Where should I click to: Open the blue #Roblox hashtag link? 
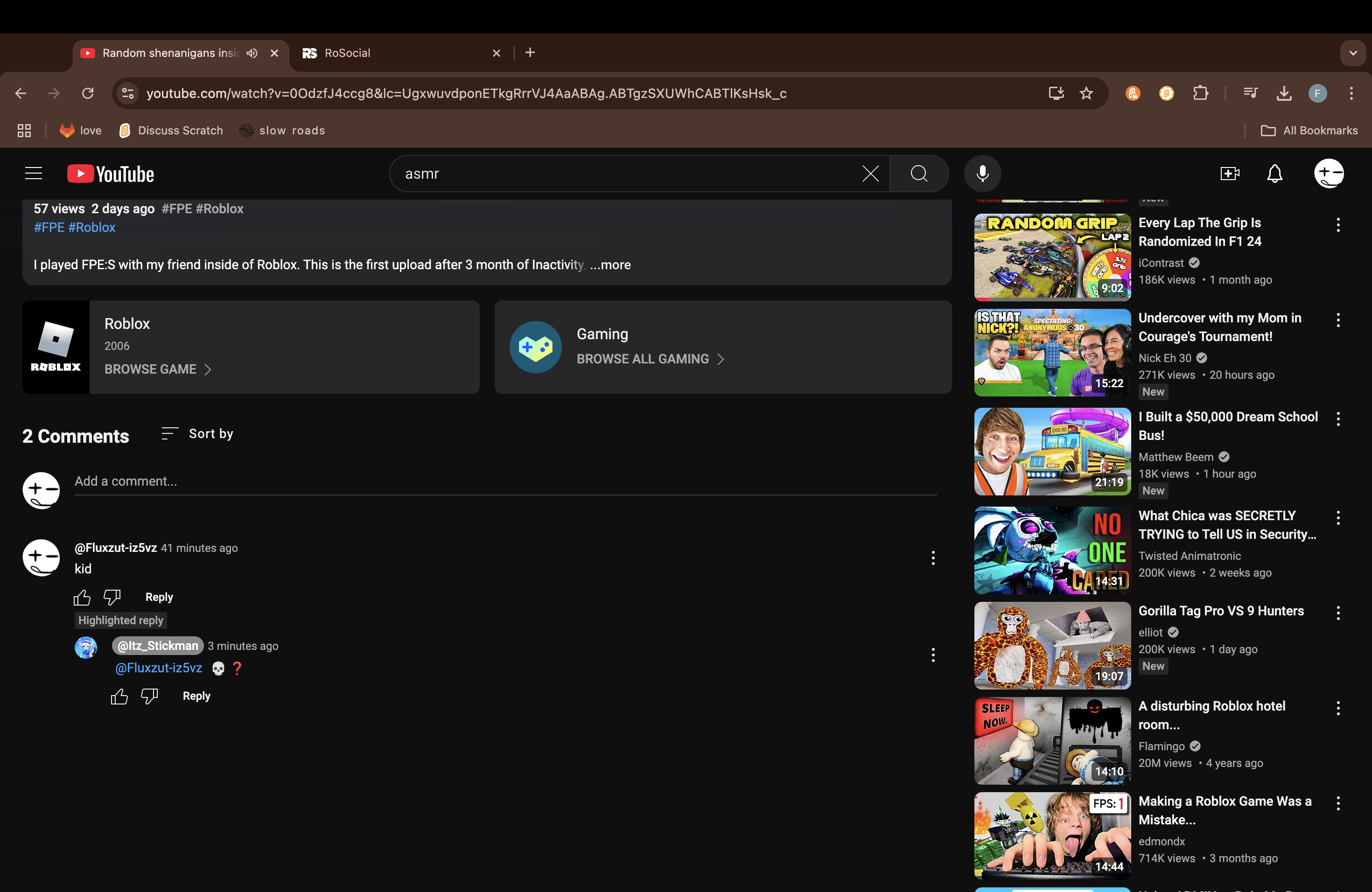click(x=92, y=228)
